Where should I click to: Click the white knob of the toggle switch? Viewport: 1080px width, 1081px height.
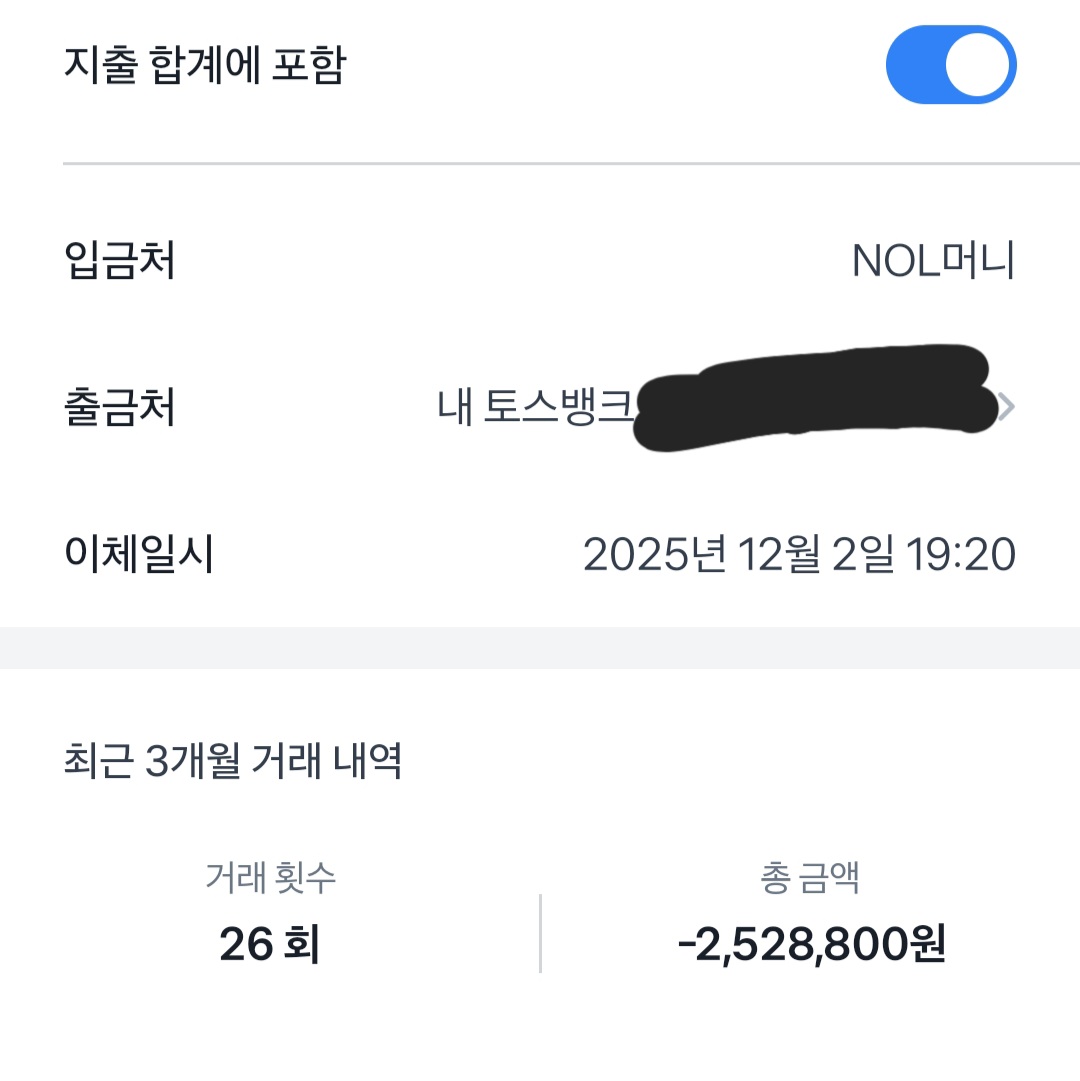tap(977, 65)
